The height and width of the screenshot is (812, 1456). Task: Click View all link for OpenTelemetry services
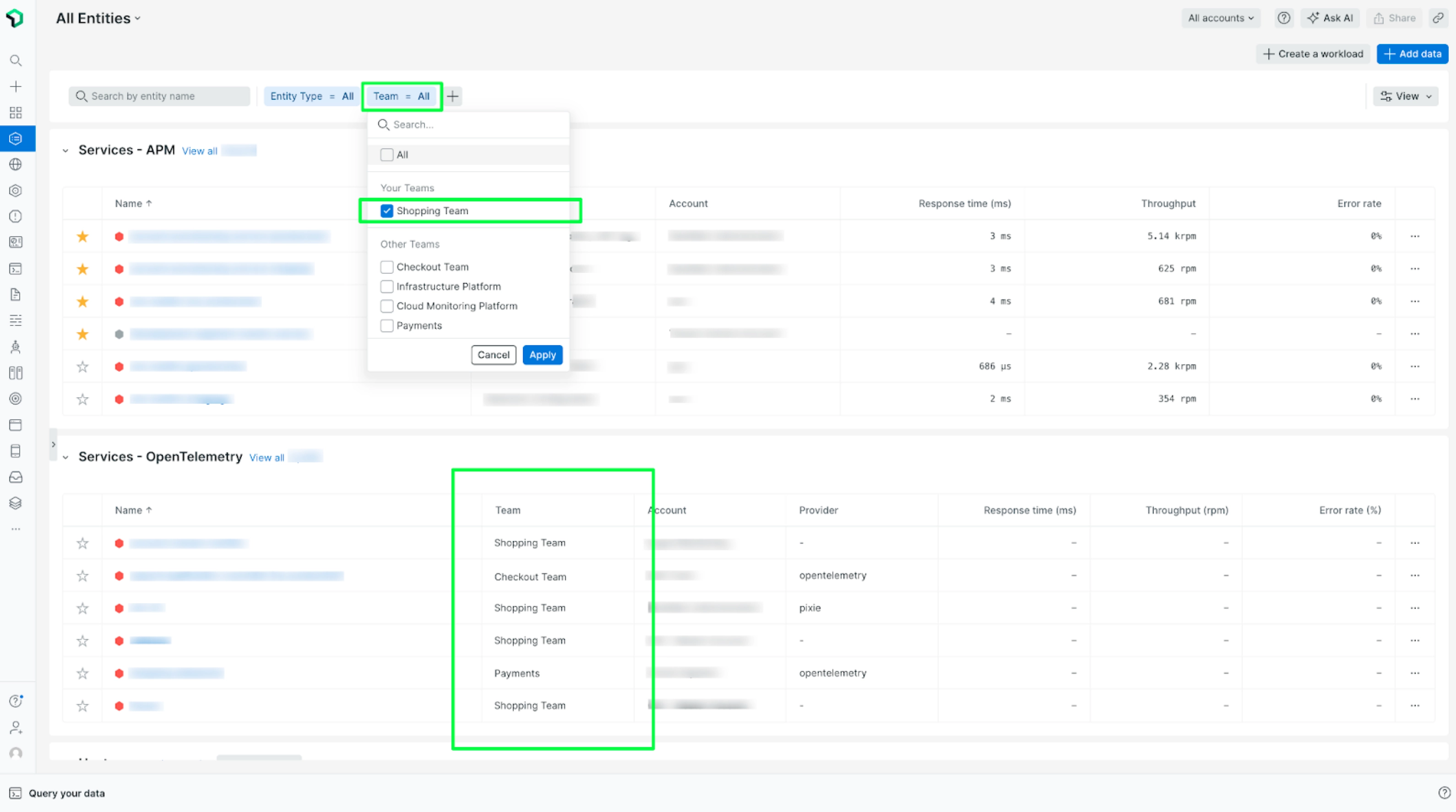[267, 457]
